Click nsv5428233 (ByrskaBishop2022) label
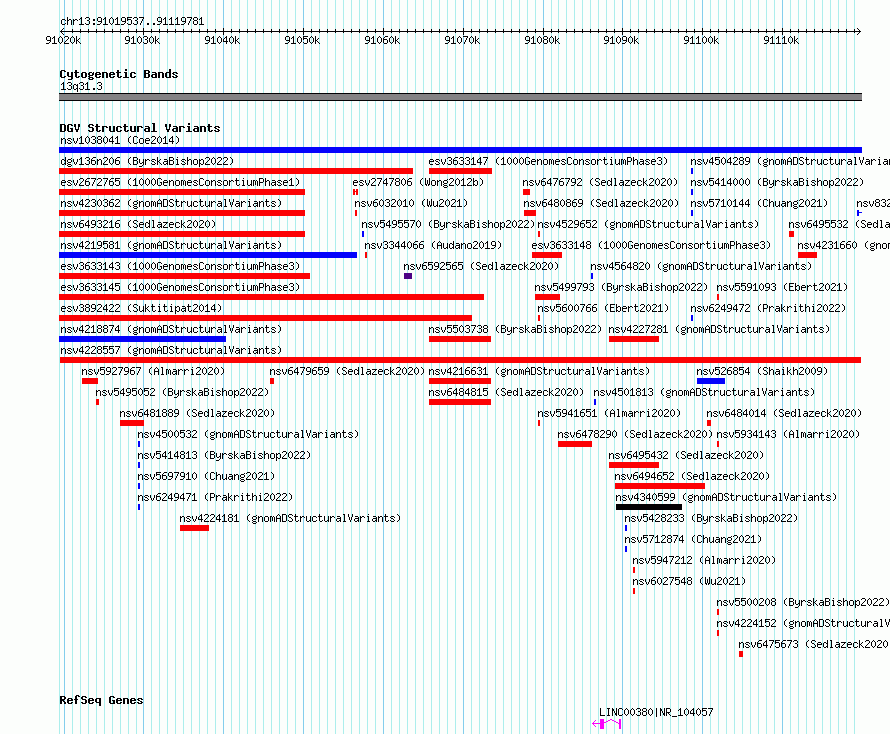 (x=711, y=518)
